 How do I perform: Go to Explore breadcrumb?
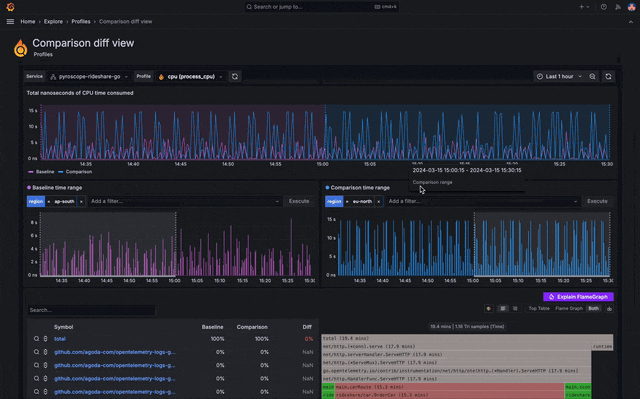pos(53,22)
